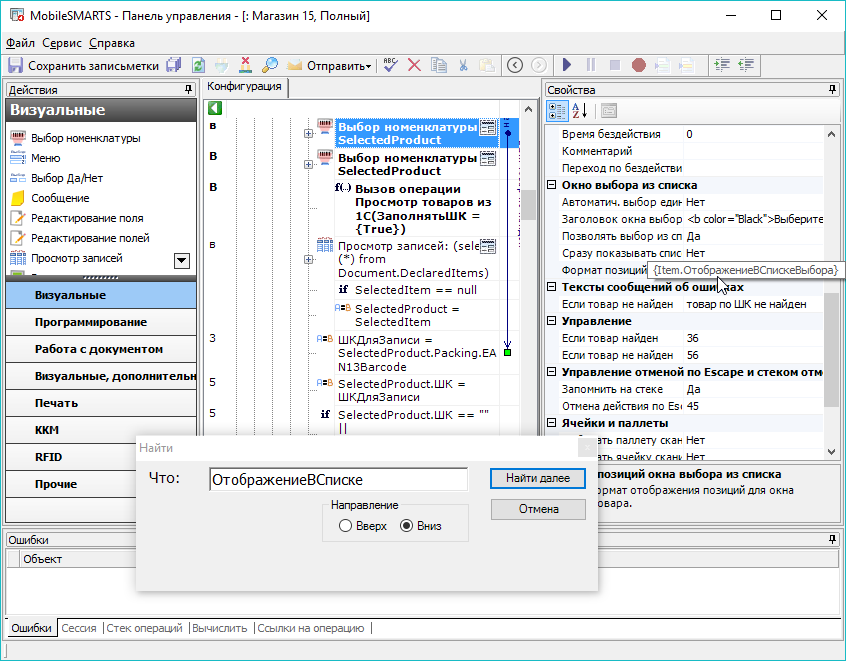
Task: Click the scissors cut icon
Action: (463, 65)
